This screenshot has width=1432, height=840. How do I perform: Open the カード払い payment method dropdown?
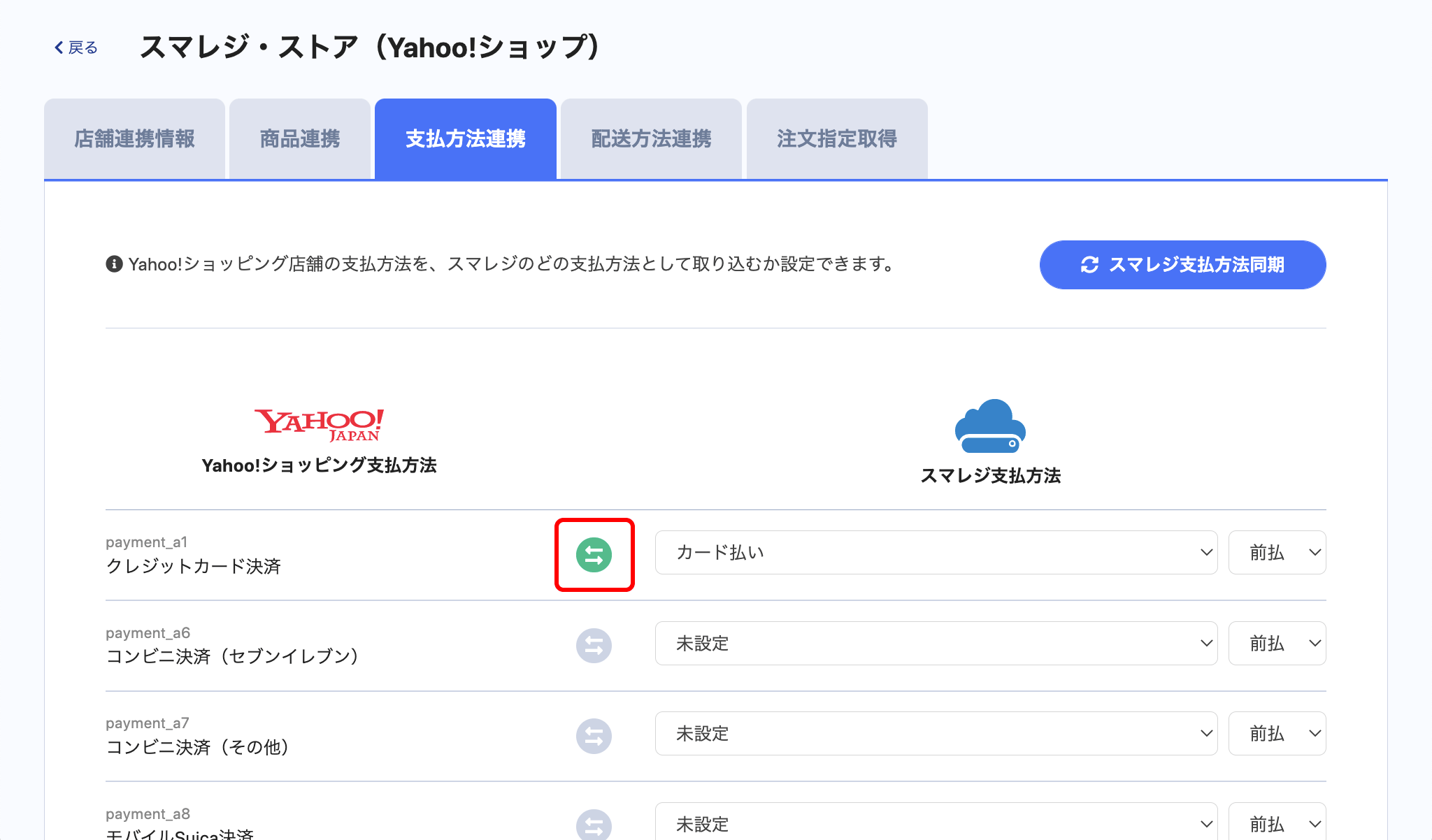coord(936,553)
